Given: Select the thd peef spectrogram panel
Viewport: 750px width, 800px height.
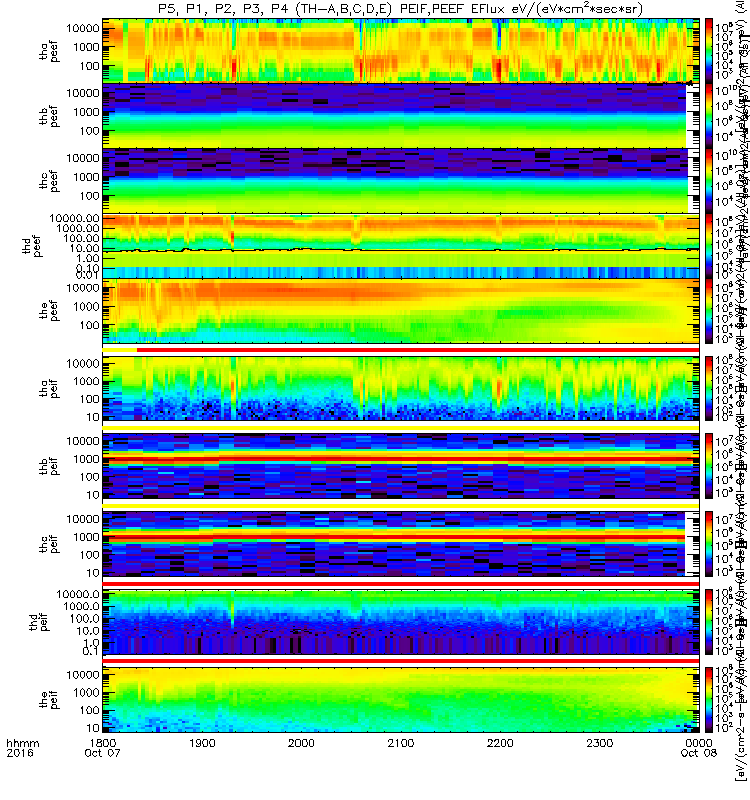Looking at the screenshot, I should tap(401, 246).
